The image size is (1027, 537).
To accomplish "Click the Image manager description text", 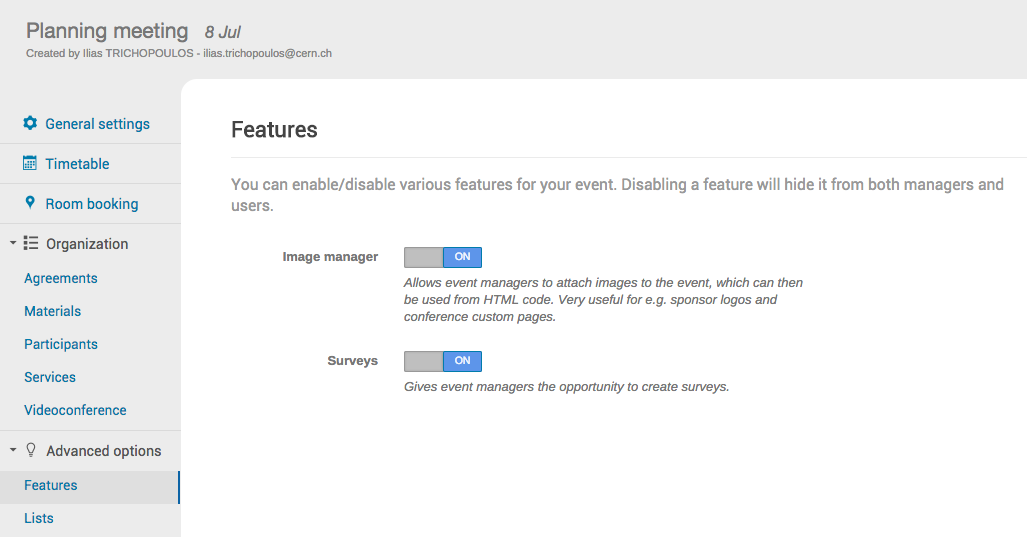I will (x=603, y=299).
